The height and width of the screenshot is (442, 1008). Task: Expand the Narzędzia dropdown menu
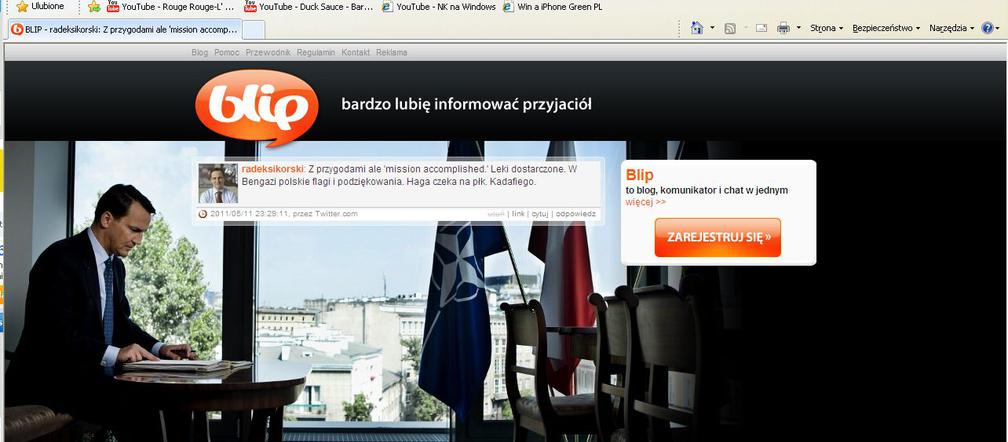[951, 28]
